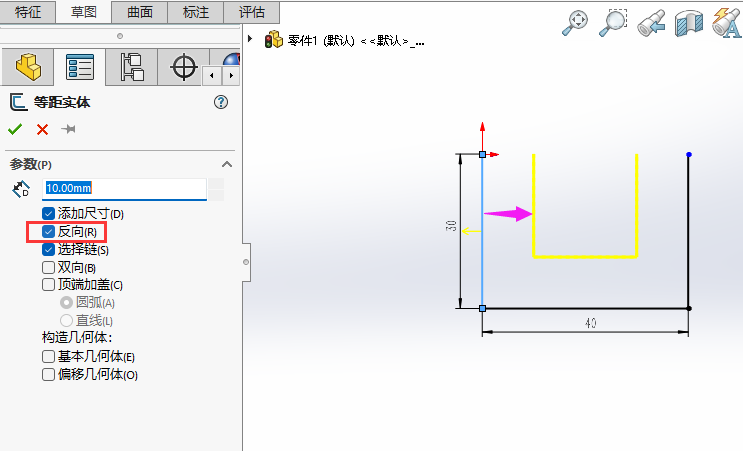The image size is (743, 451).
Task: Click the blue endpoint at top right
Action: click(x=689, y=154)
